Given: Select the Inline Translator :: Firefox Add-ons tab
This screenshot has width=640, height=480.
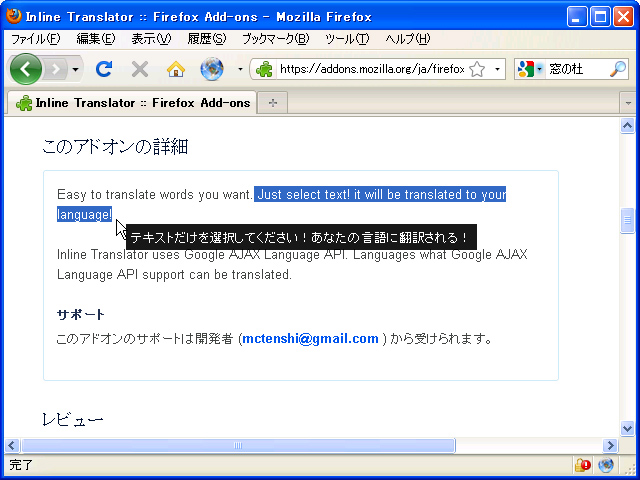Looking at the screenshot, I should click(132, 102).
